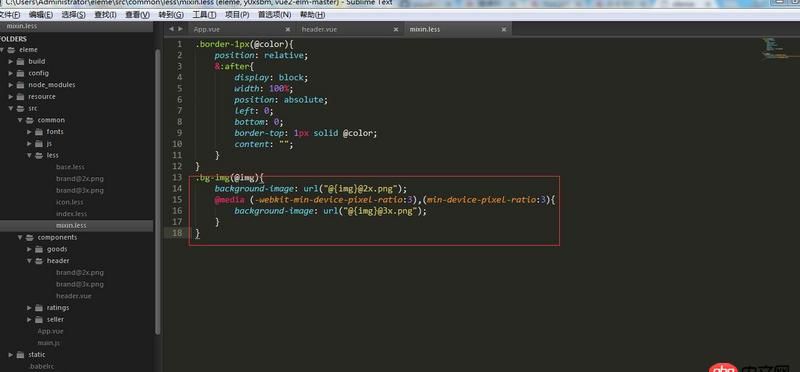The width and height of the screenshot is (800, 372).
Task: Open icon.less in the sidebar
Action: [69, 202]
